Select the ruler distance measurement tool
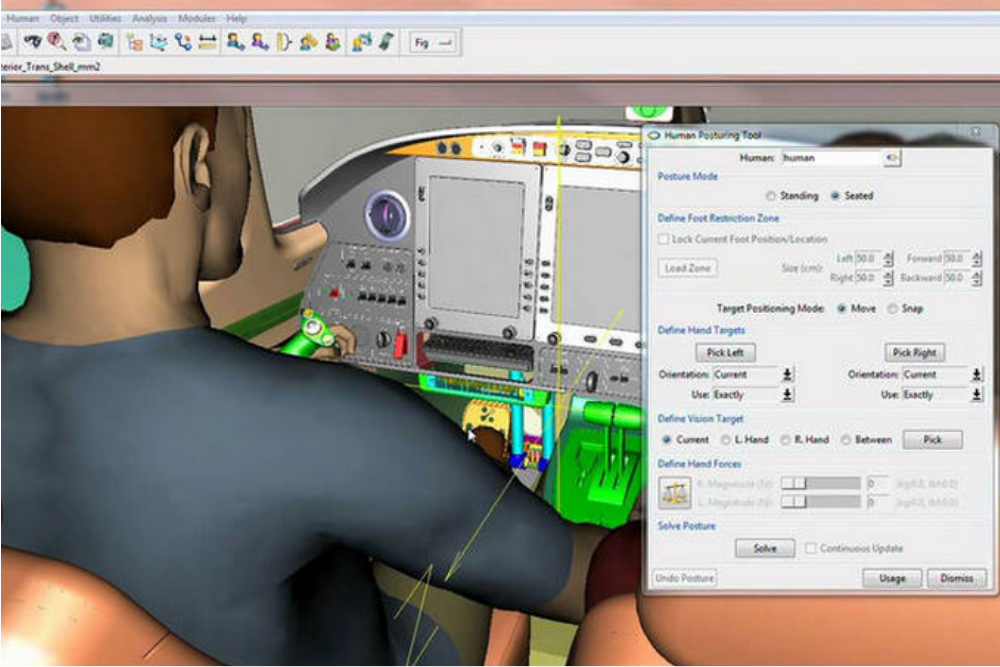The image size is (1000, 667). pos(207,43)
